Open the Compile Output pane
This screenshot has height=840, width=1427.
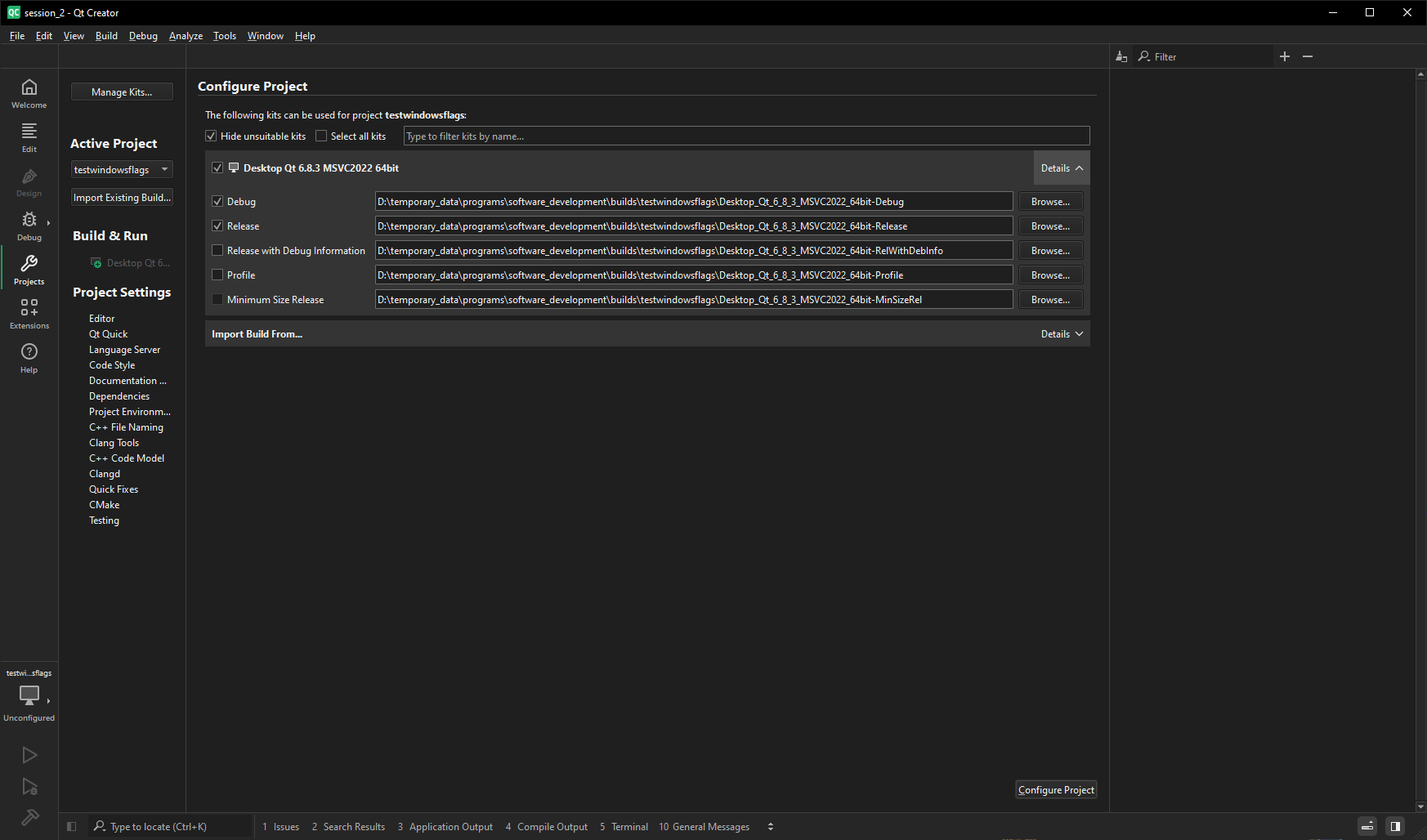point(547,827)
